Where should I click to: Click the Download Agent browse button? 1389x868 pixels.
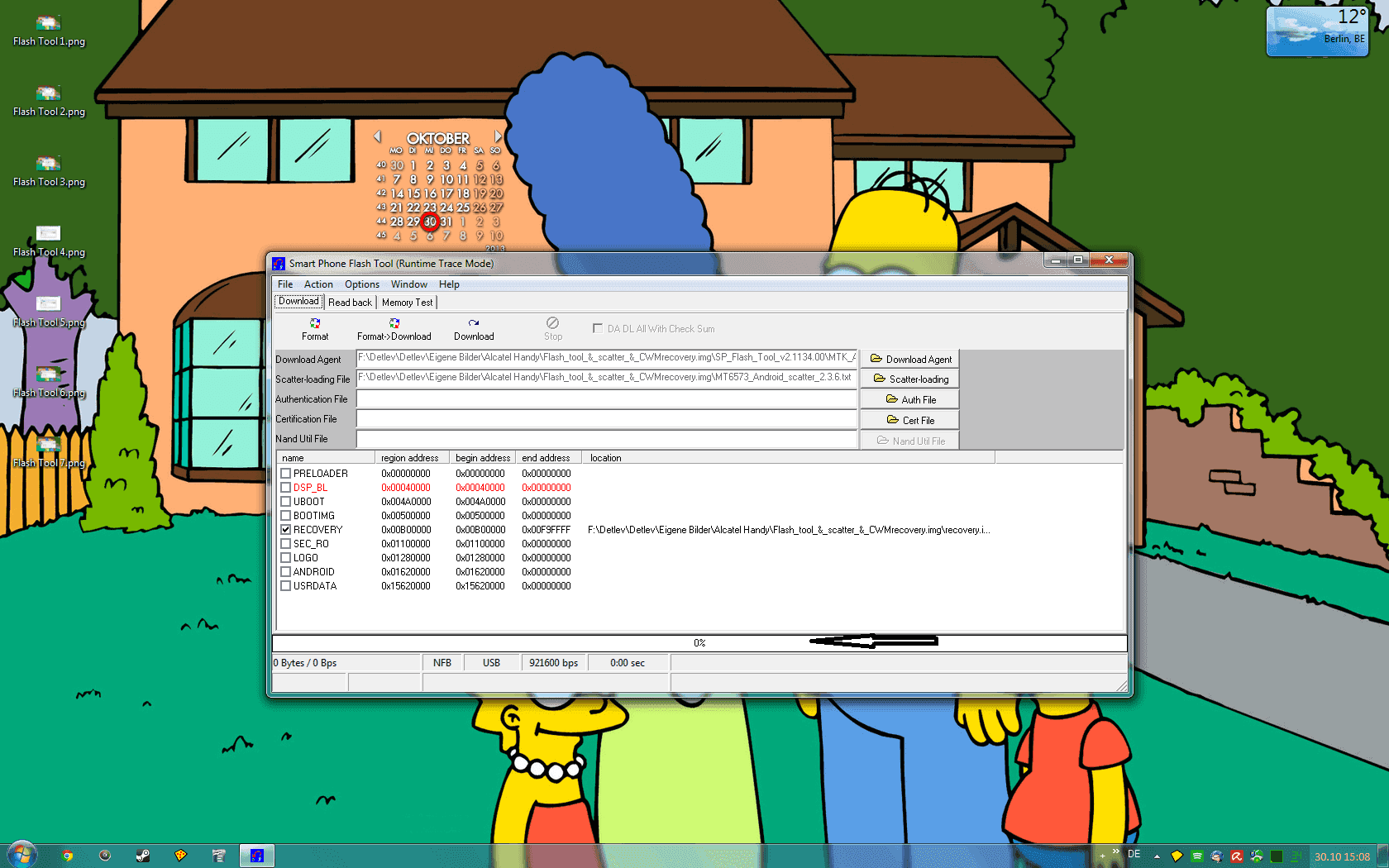click(x=909, y=359)
